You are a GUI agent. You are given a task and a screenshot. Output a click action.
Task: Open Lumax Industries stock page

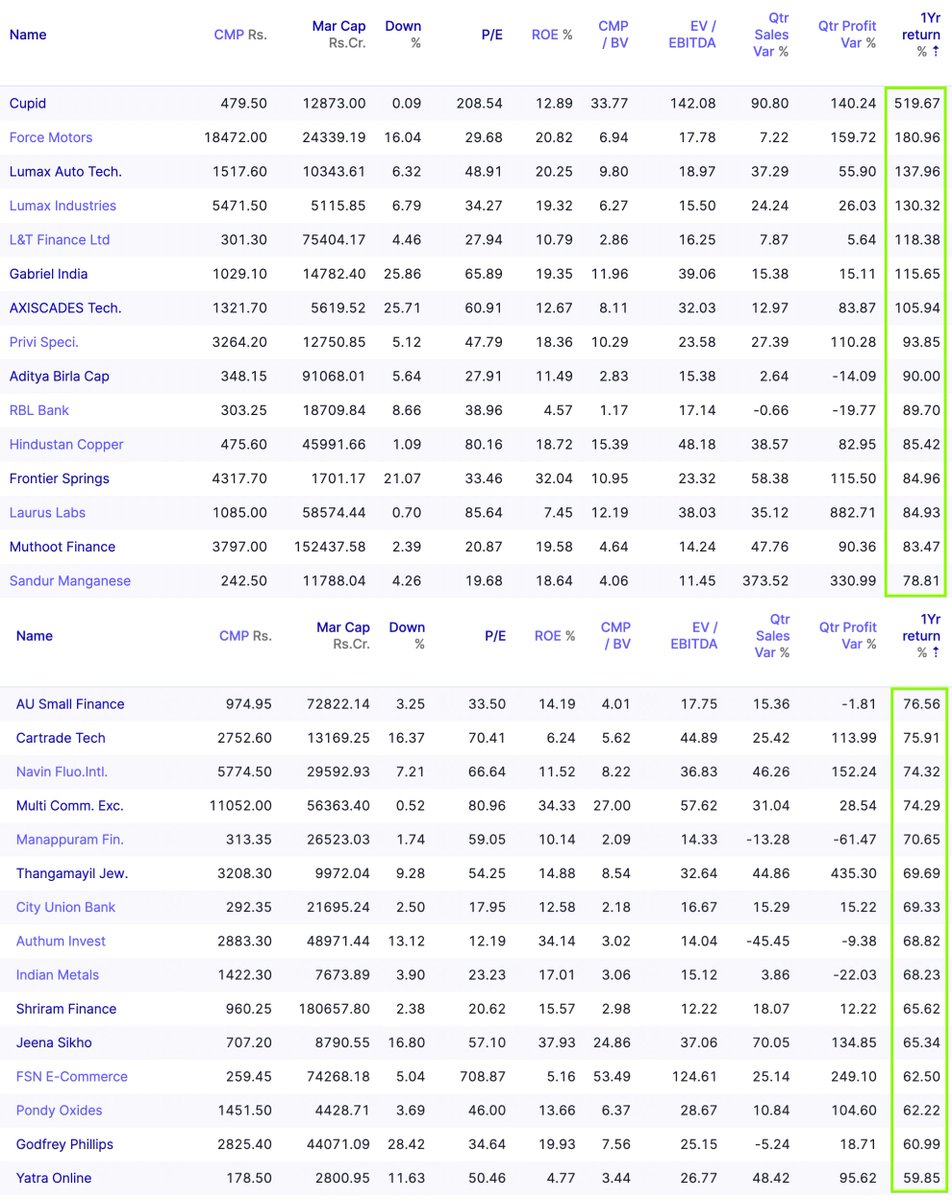(x=63, y=205)
